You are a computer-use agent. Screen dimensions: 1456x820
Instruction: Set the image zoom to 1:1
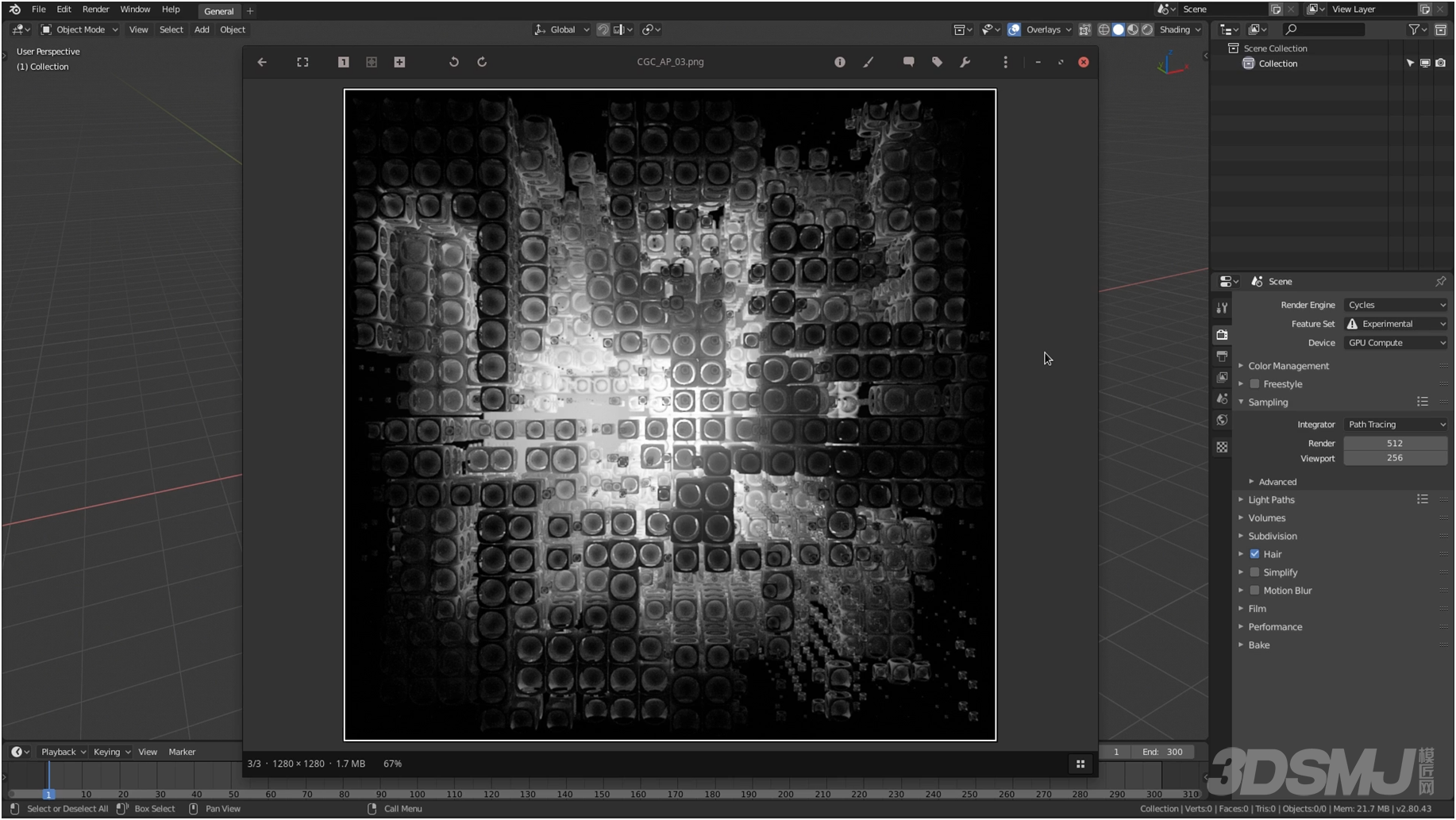click(x=344, y=62)
